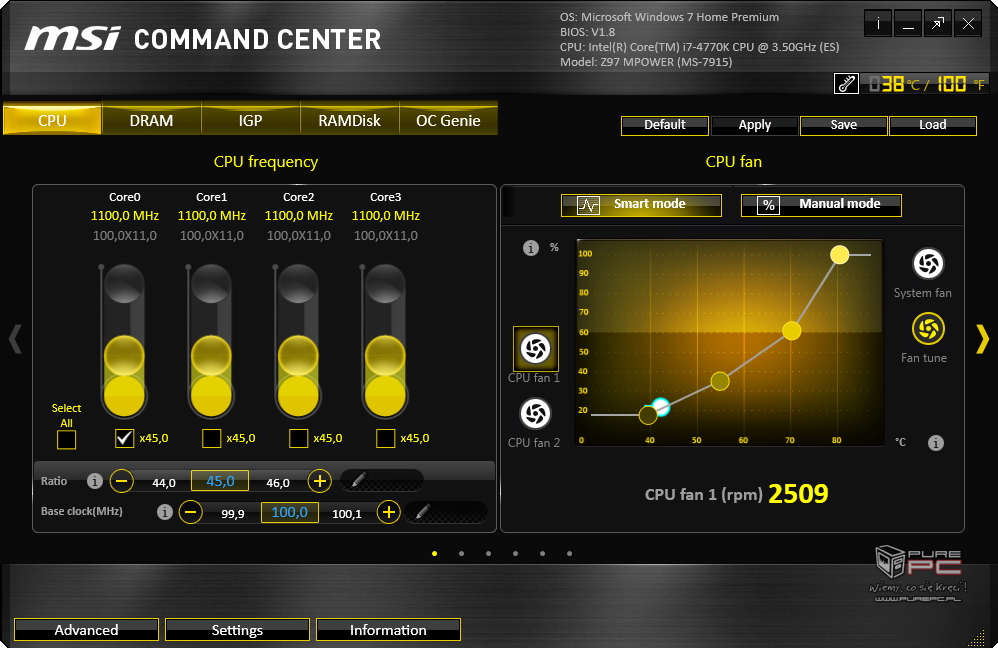The width and height of the screenshot is (998, 648).
Task: Select the CPU fan 2 icon
Action: coord(535,414)
